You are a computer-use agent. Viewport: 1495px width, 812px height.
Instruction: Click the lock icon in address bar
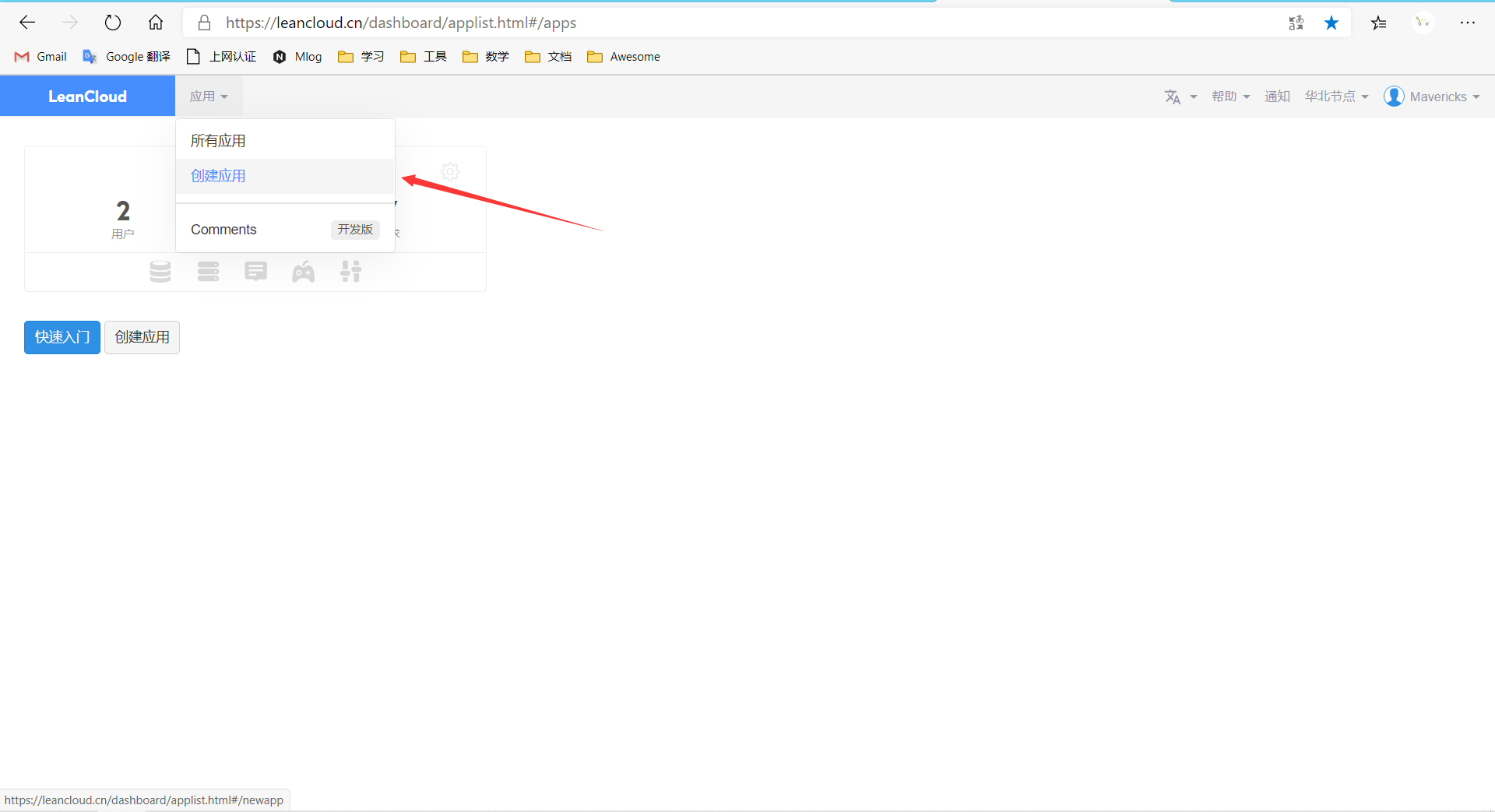pyautogui.click(x=205, y=23)
